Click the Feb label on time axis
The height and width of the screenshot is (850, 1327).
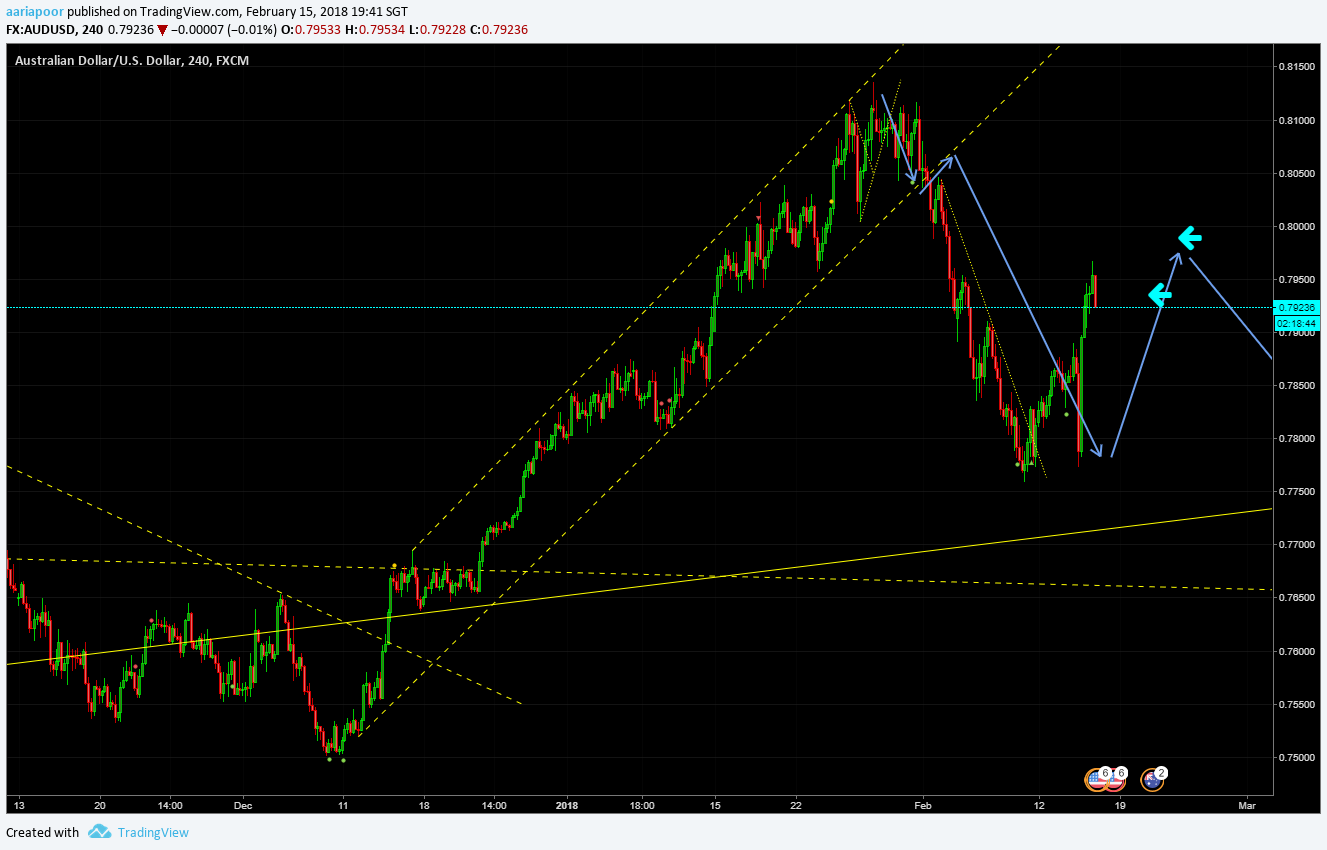pyautogui.click(x=924, y=804)
